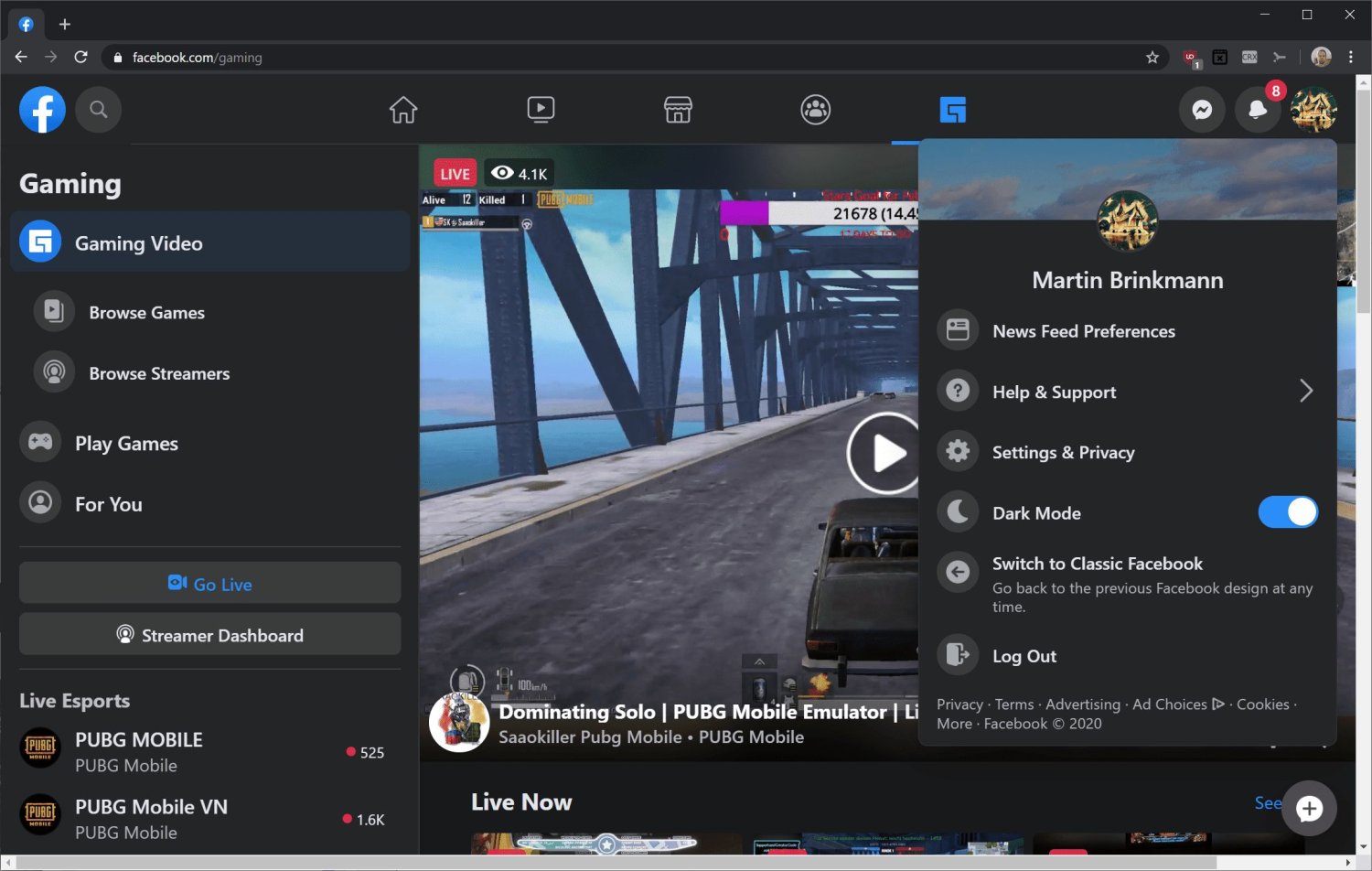The image size is (1372, 871).
Task: Click the Go Live button
Action: (210, 584)
